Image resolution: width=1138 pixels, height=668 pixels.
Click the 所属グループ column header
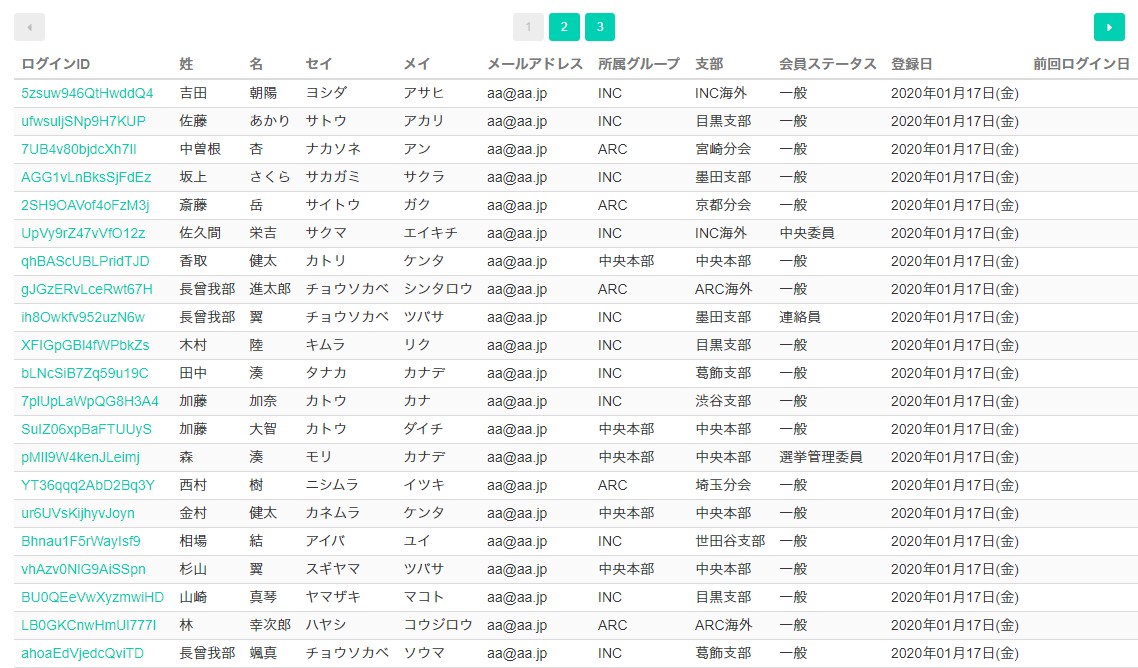[x=639, y=64]
